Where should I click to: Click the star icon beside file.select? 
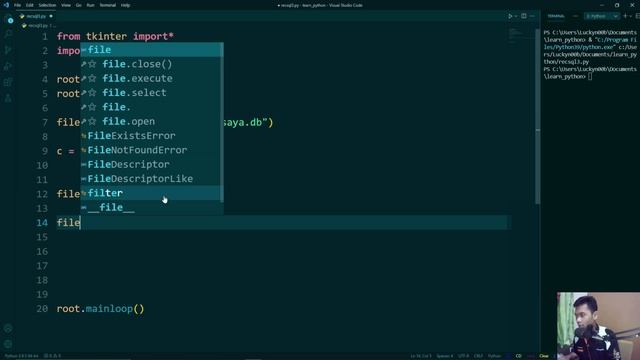tap(93, 93)
